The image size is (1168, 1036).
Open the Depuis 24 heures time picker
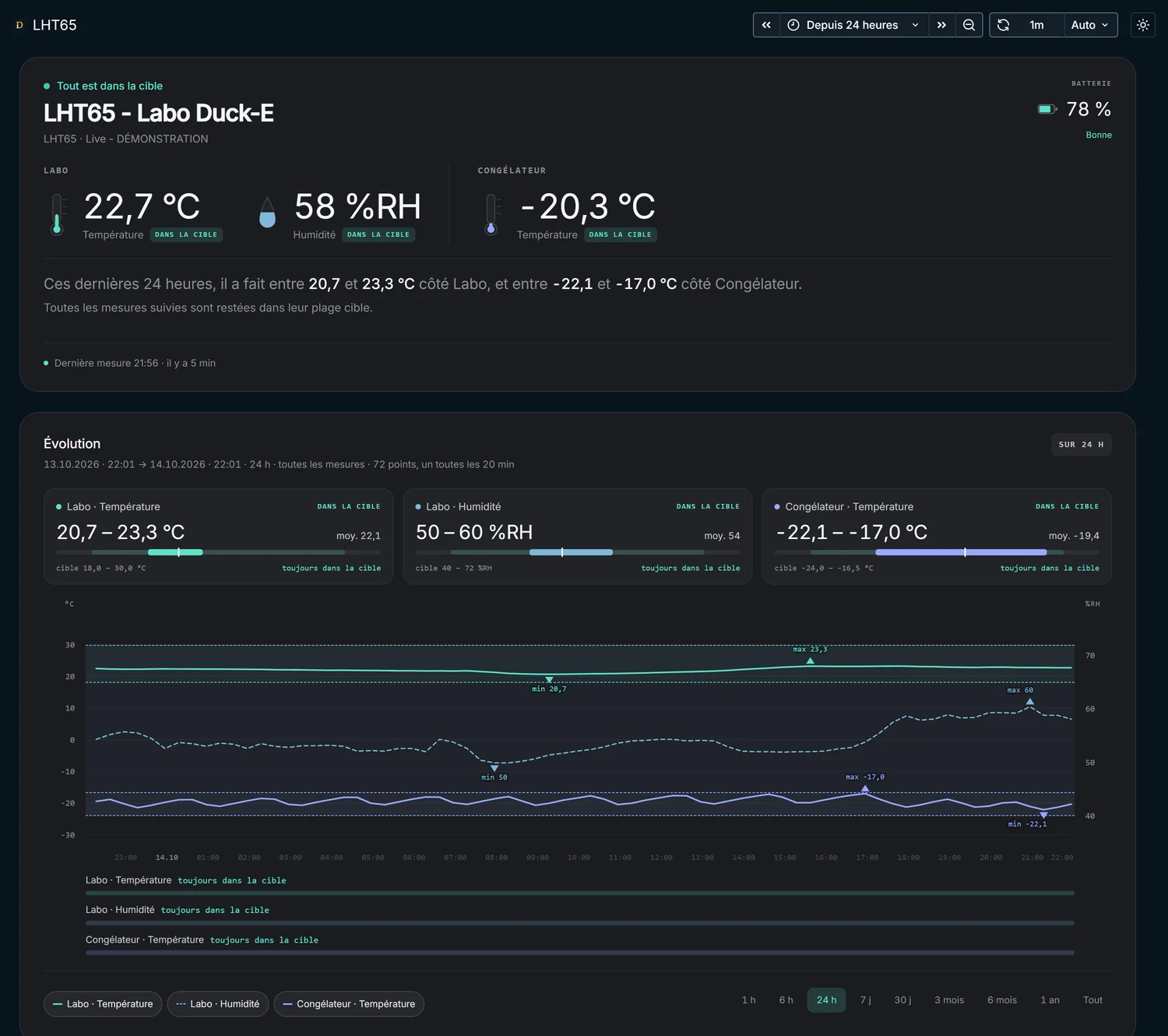tap(853, 25)
